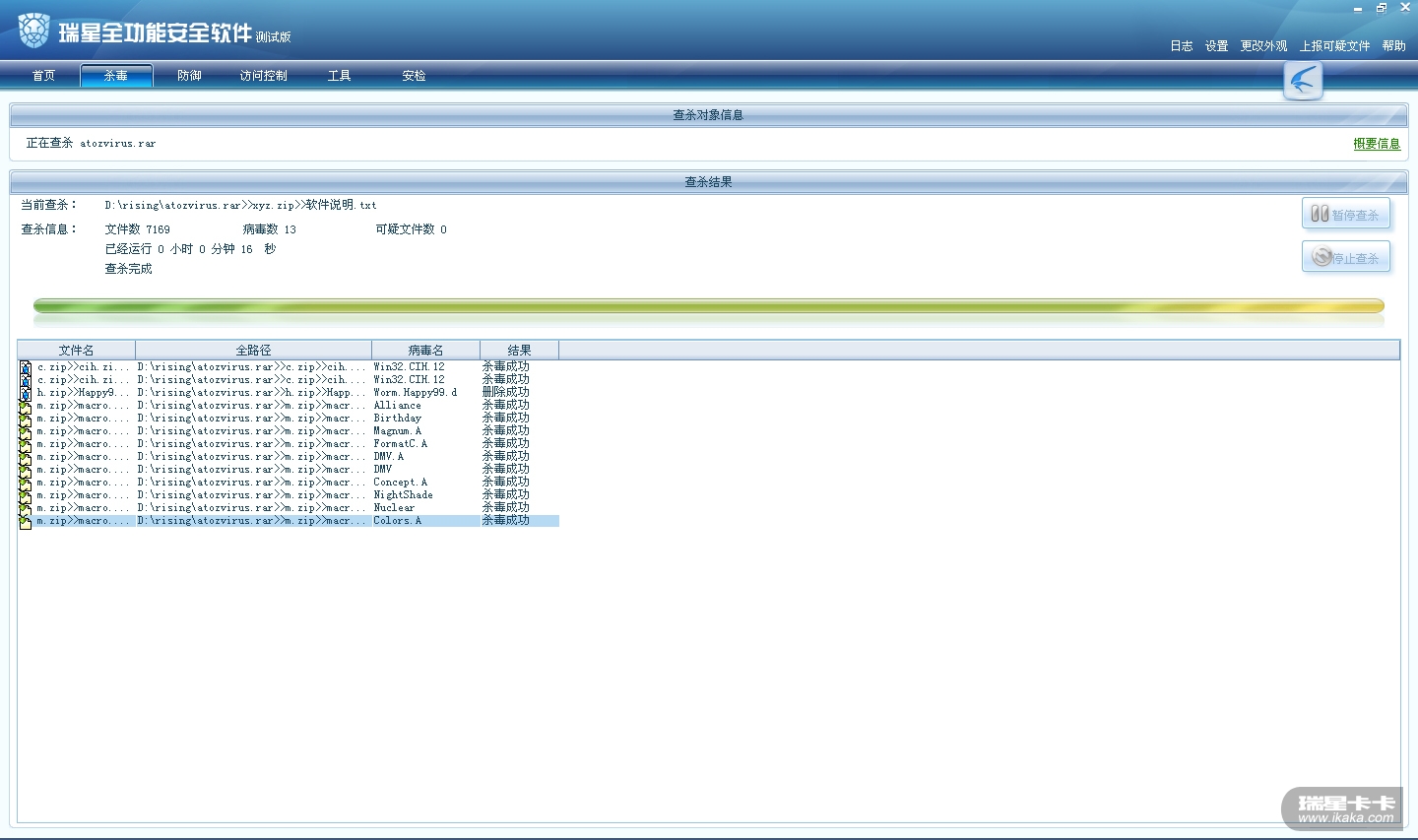This screenshot has width=1418, height=840.
Task: Open 设置 settings
Action: pyautogui.click(x=1217, y=46)
